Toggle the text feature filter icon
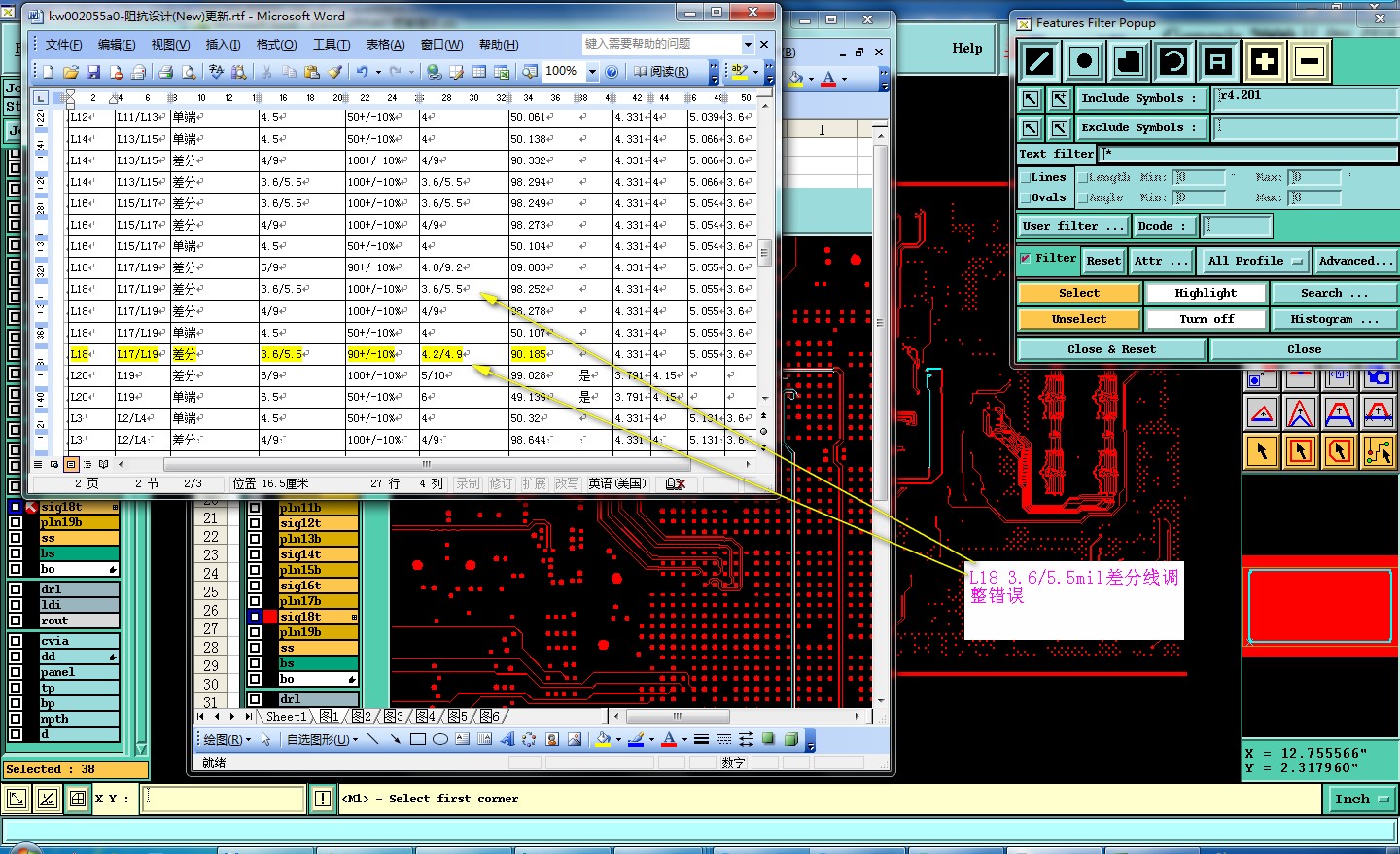1400x854 pixels. tap(1218, 62)
